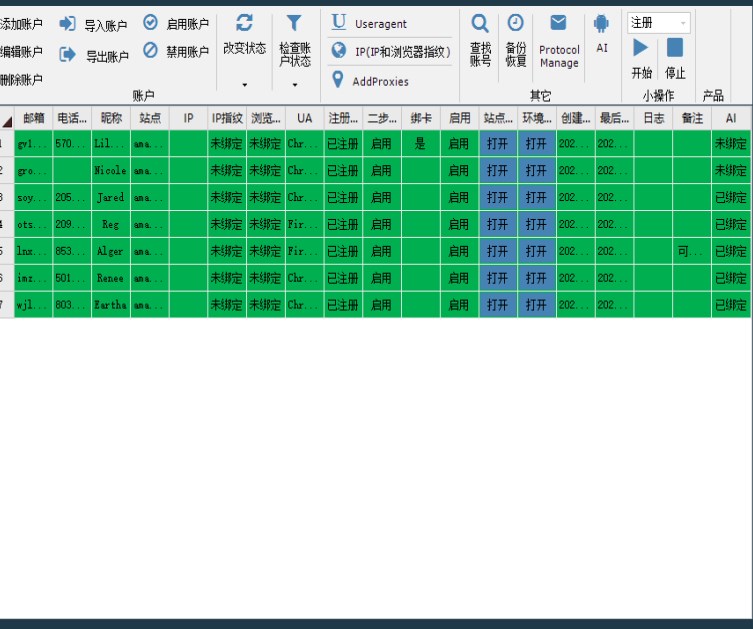Sort by 邮箱 column header
Viewport: 753px width, 629px height.
[x=34, y=118]
